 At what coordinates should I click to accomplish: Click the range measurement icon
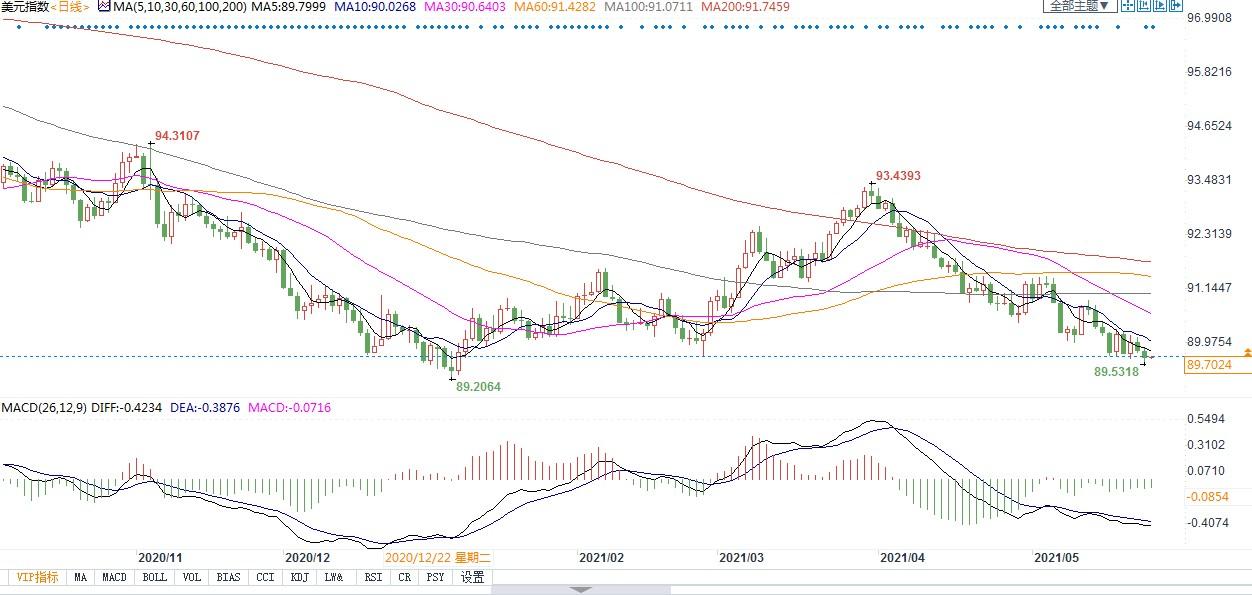(1144, 5)
